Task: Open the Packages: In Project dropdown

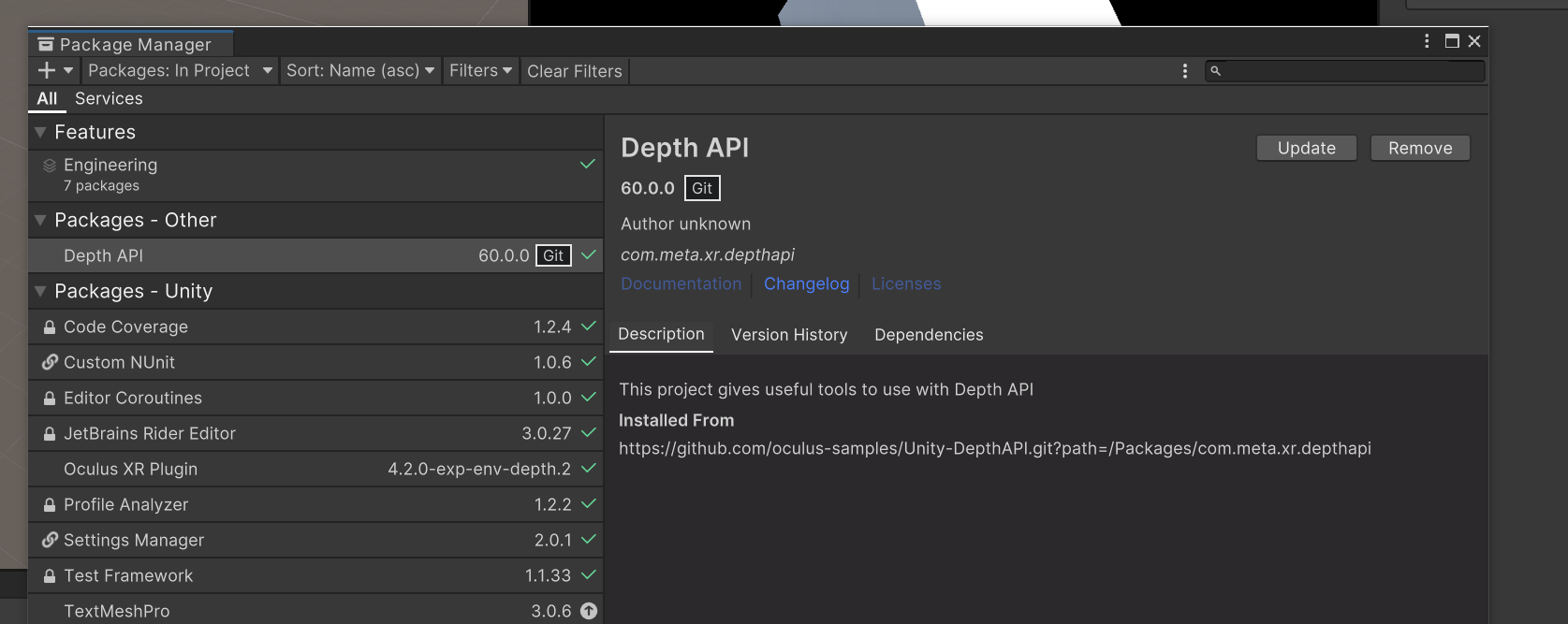Action: 180,70
